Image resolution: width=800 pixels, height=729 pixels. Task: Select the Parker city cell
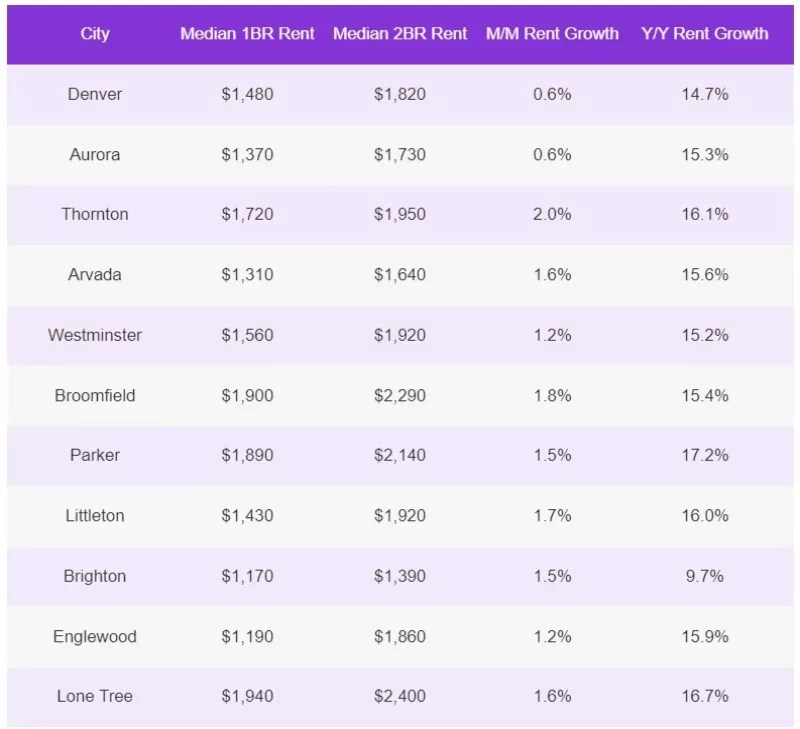pos(95,455)
